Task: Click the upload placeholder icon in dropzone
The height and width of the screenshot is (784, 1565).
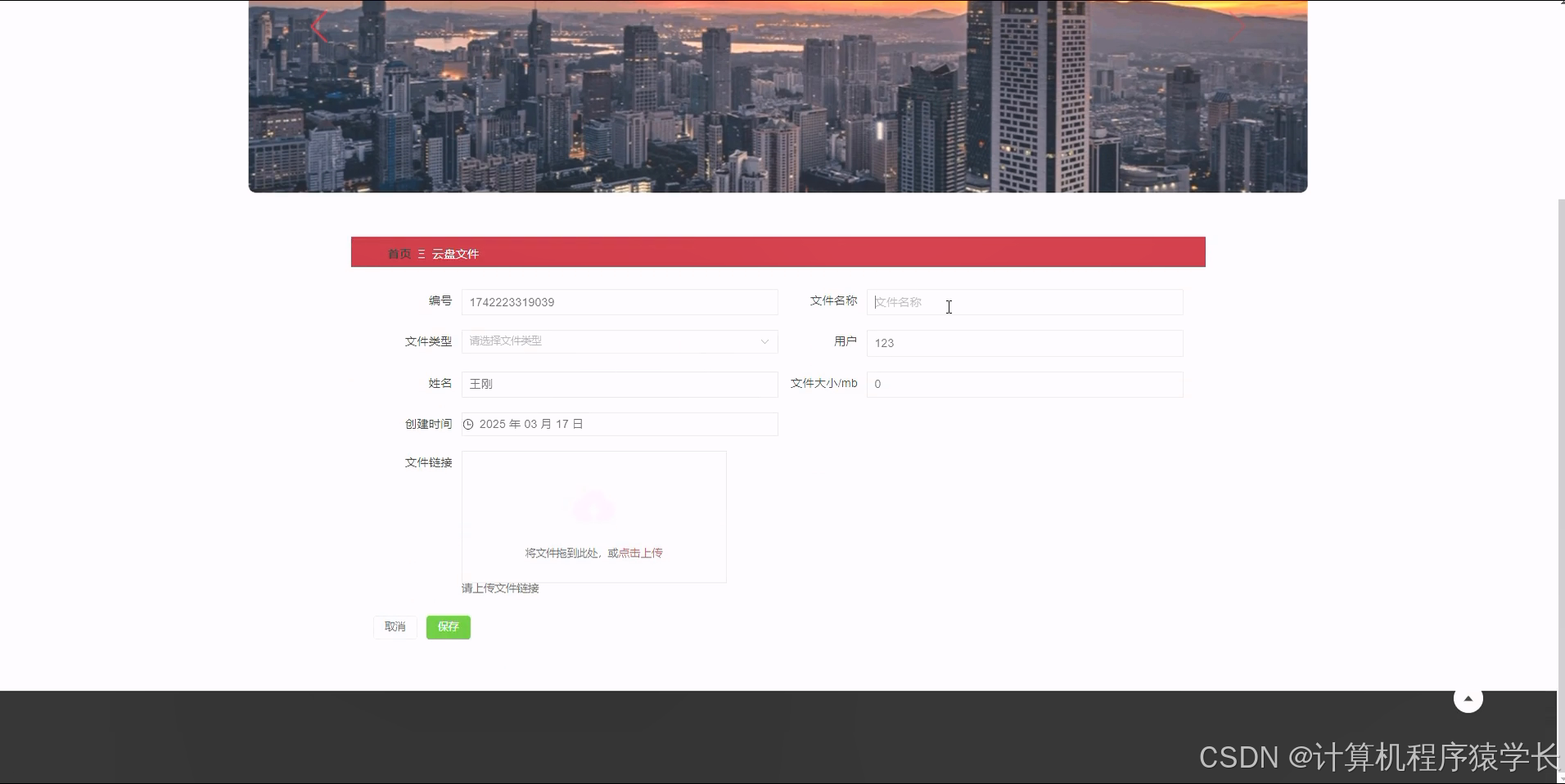Action: coord(593,506)
